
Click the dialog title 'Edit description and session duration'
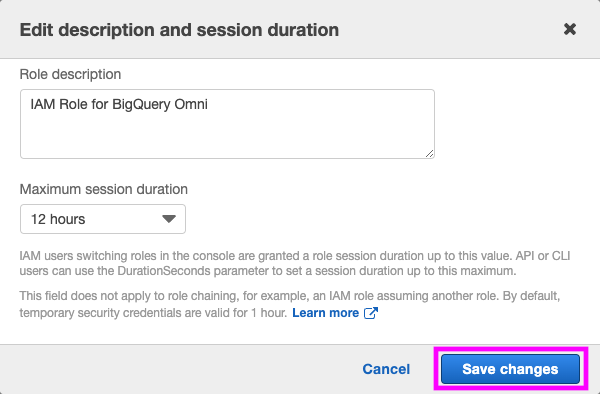click(179, 30)
